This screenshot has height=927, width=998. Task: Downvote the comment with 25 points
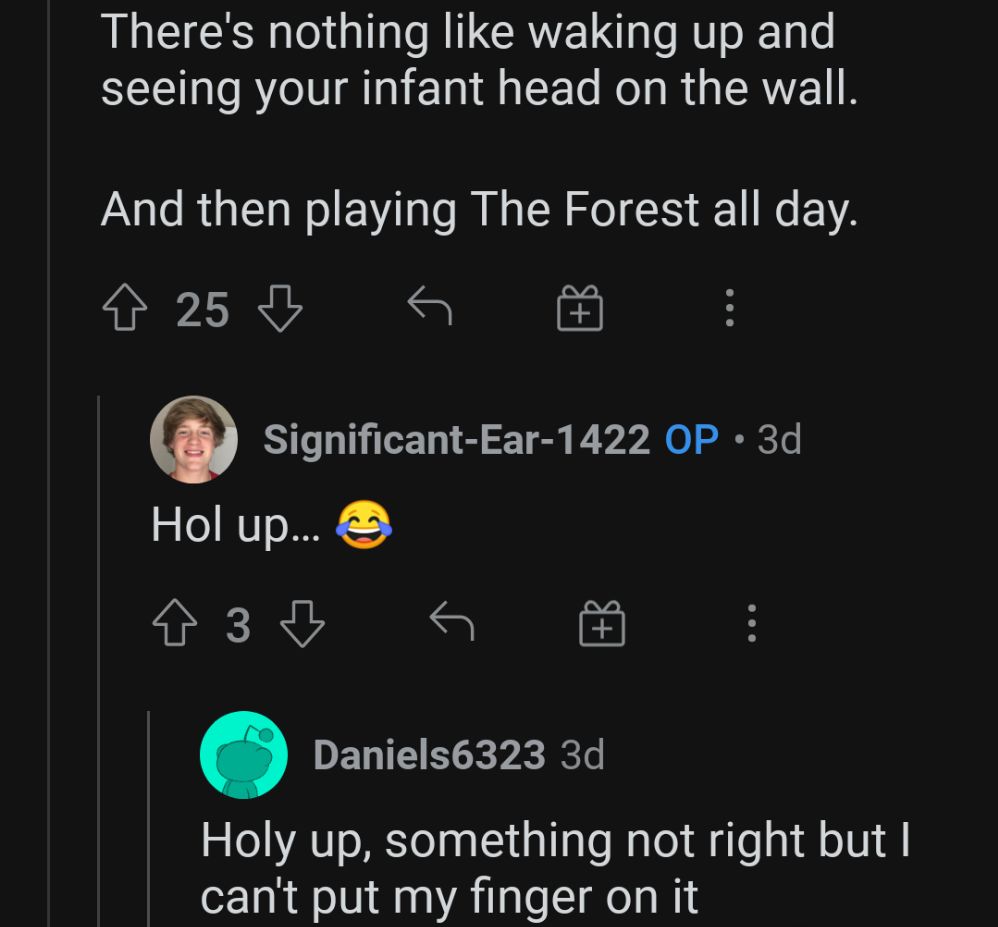pyautogui.click(x=280, y=309)
